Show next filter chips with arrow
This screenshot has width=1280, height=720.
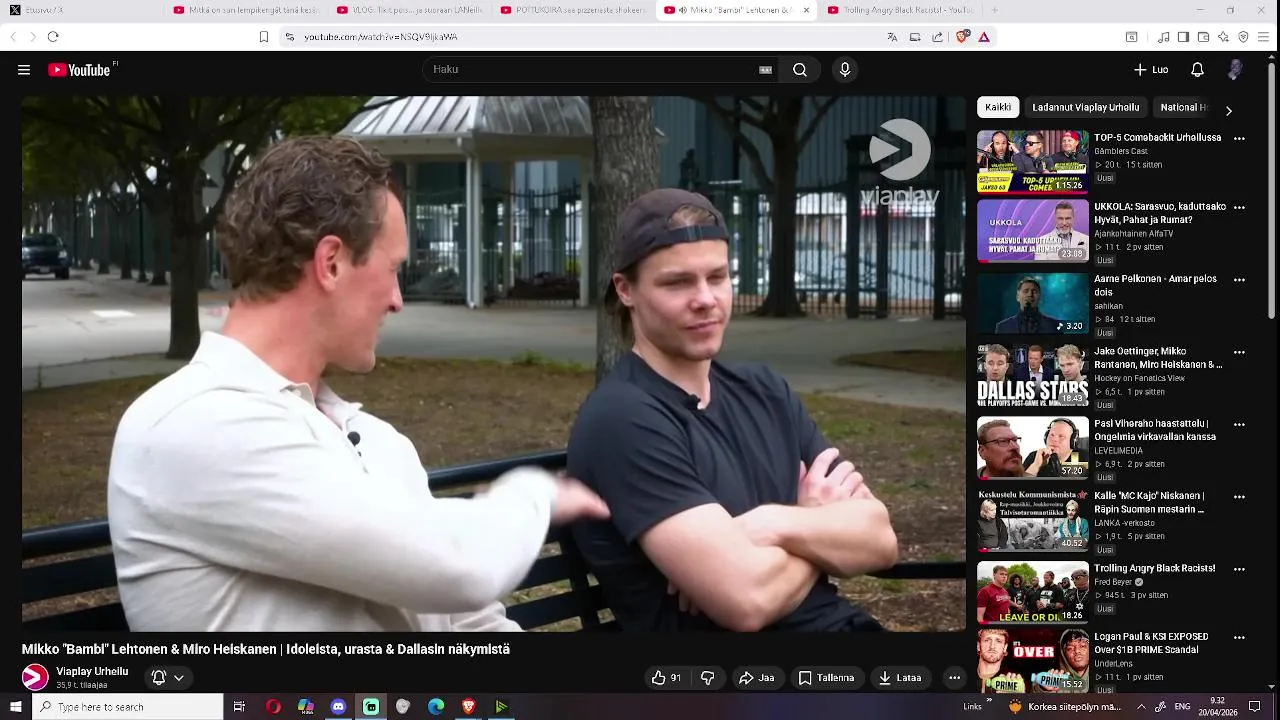click(1229, 110)
